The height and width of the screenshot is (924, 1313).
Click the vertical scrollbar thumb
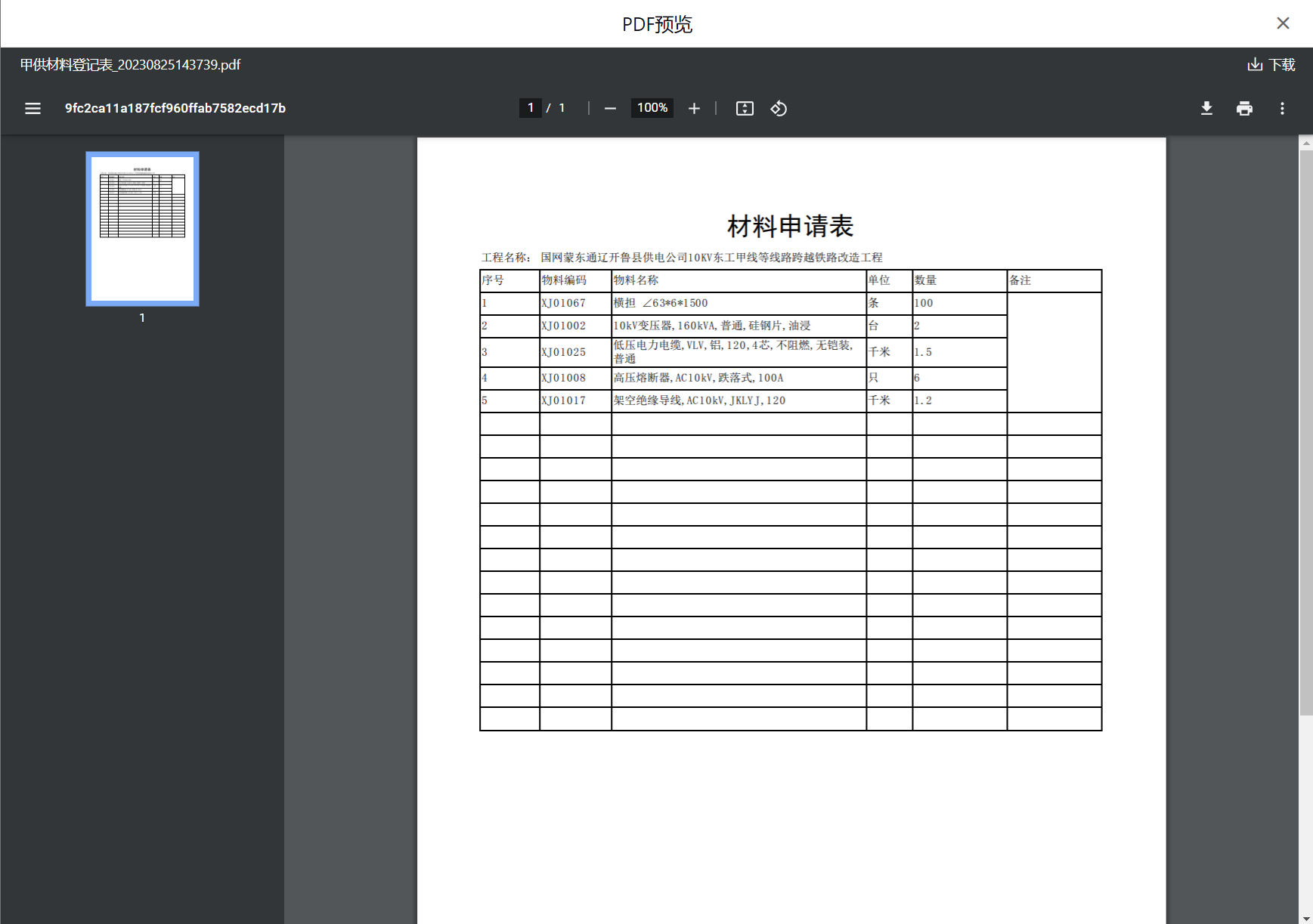(1305, 431)
